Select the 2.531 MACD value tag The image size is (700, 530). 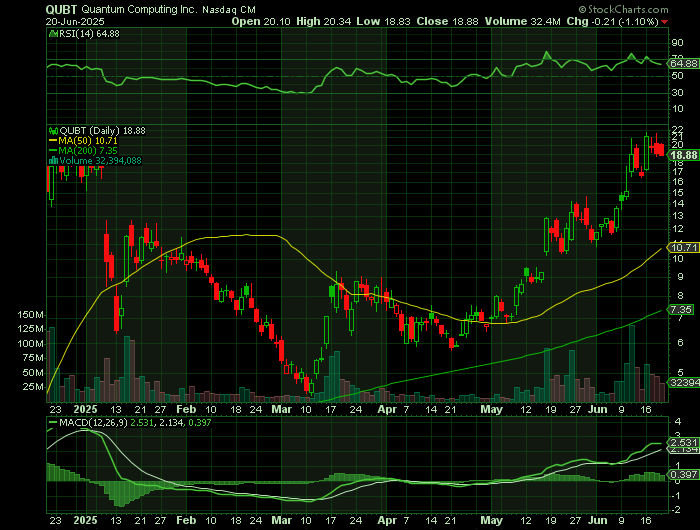(683, 442)
